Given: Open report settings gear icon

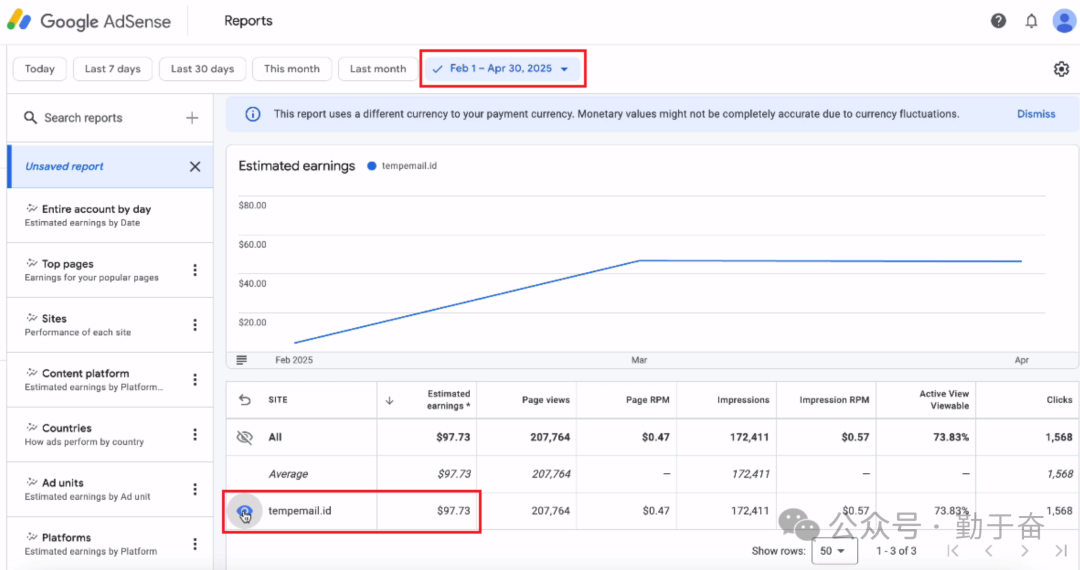Looking at the screenshot, I should point(1061,69).
